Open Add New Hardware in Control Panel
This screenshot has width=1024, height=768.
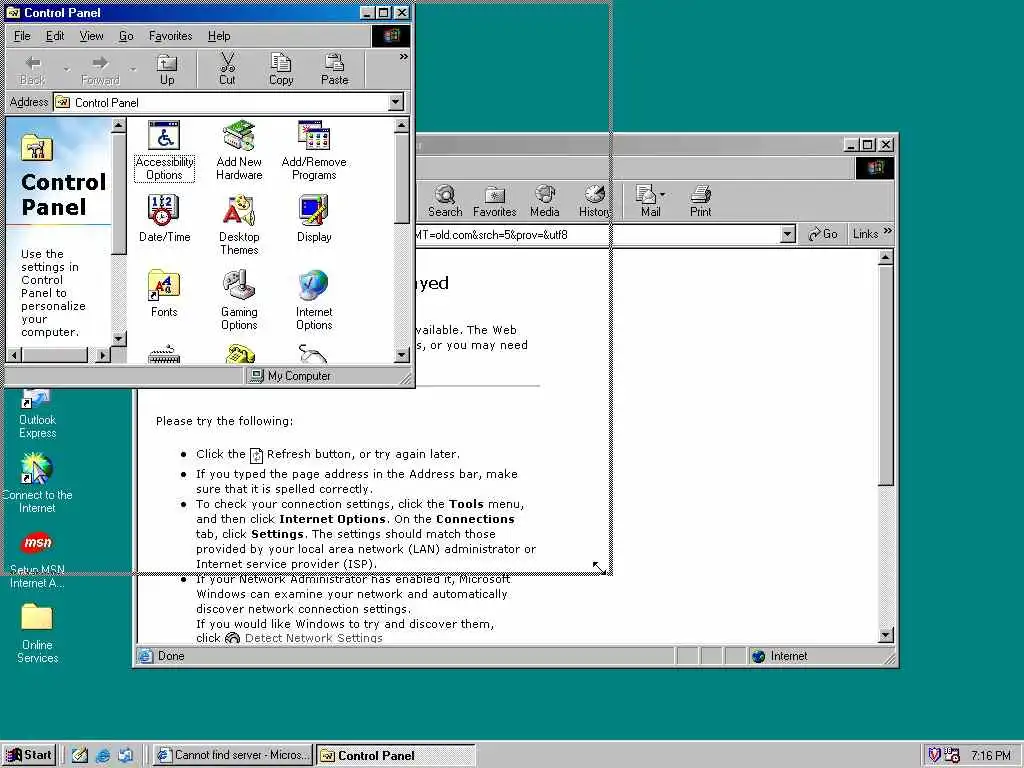(239, 151)
